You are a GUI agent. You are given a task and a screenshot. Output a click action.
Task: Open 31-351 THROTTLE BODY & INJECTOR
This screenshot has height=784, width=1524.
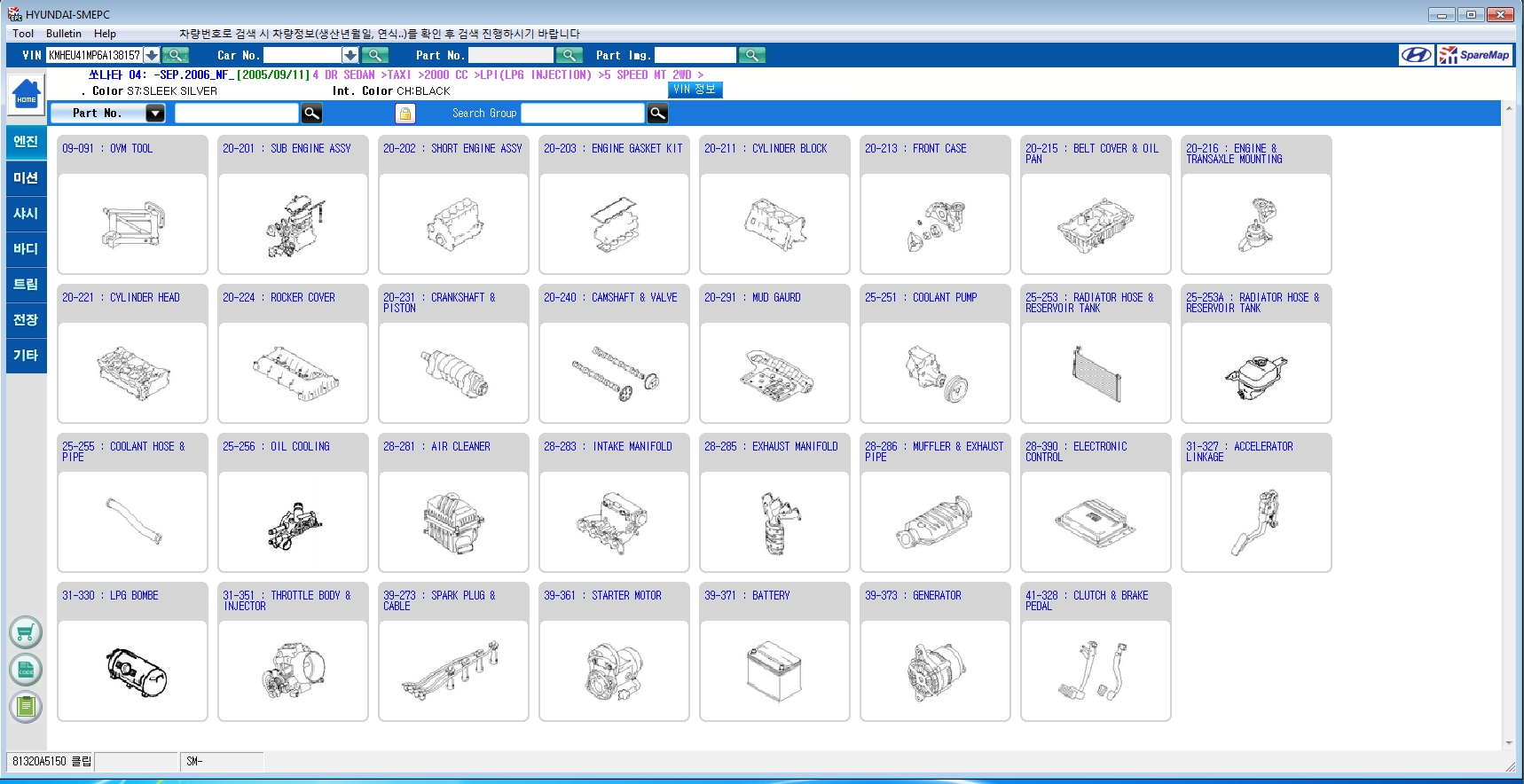(x=293, y=652)
